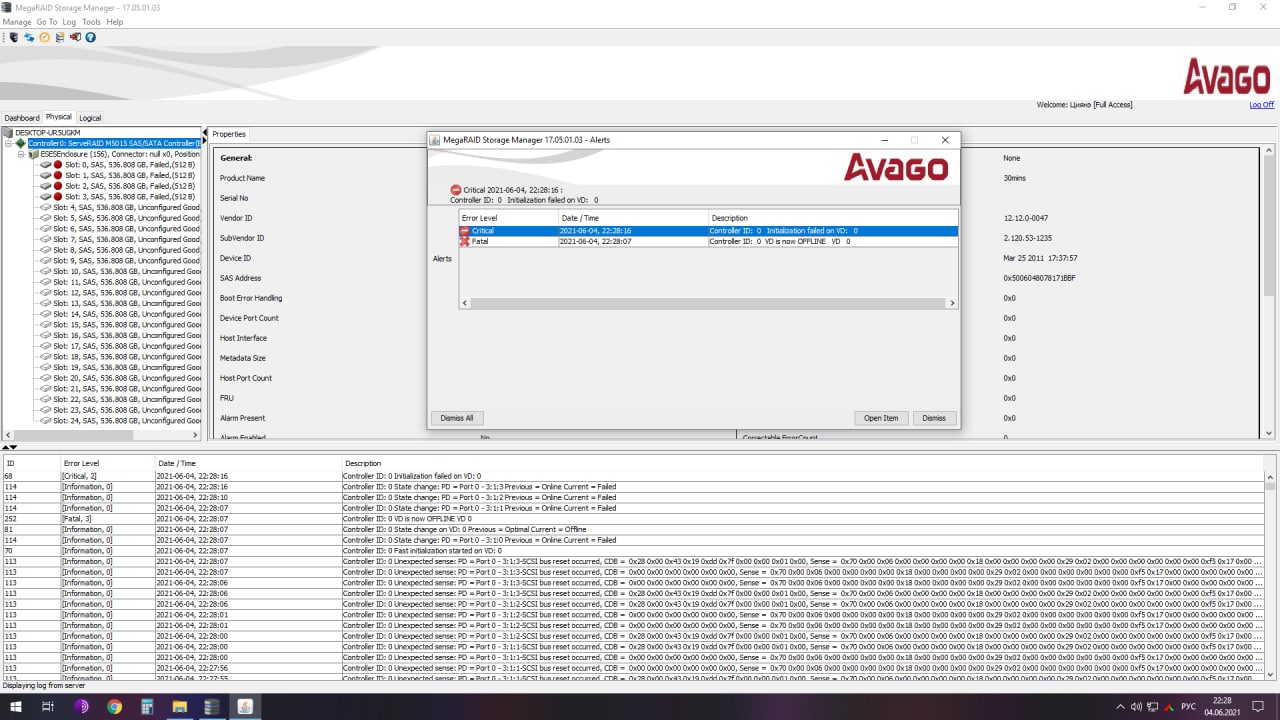Click the refresh arrows toolbar icon

29,37
